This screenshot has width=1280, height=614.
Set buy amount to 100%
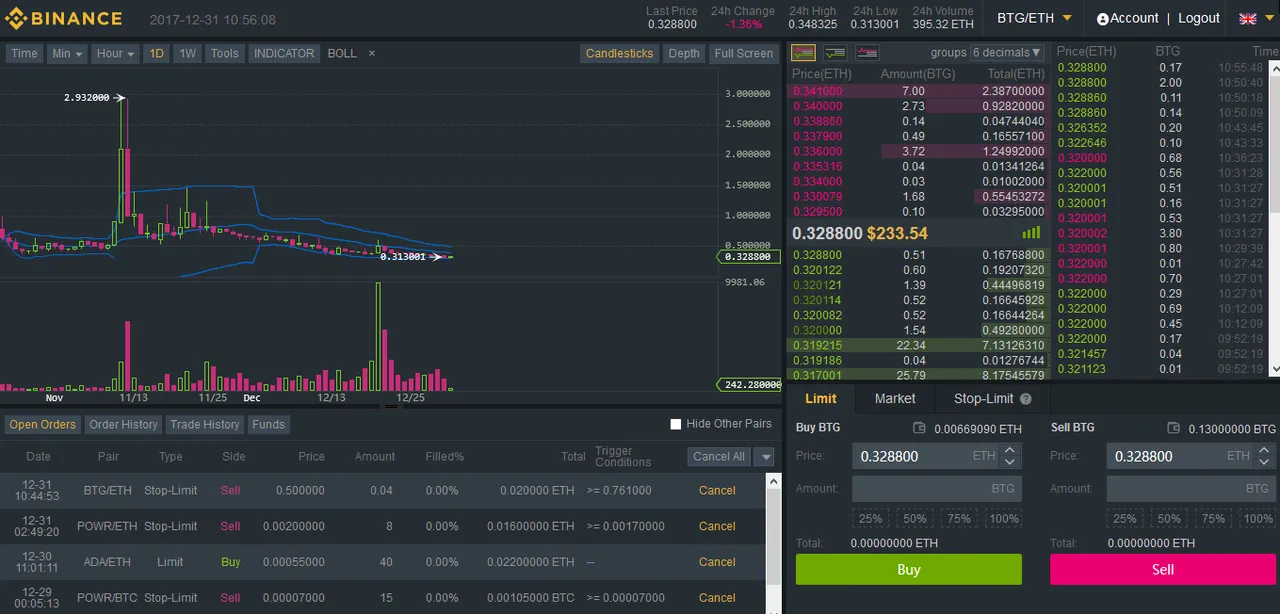1003,518
